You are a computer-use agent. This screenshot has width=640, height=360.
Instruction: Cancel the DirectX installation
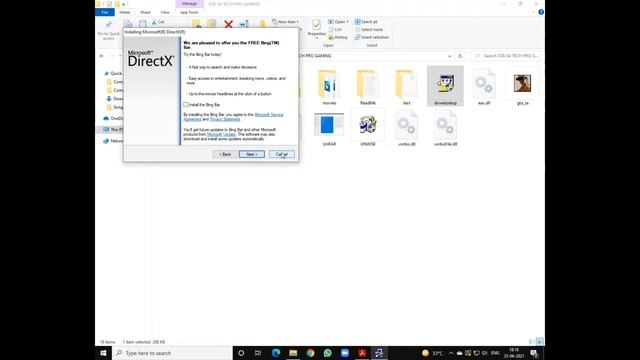coord(281,154)
